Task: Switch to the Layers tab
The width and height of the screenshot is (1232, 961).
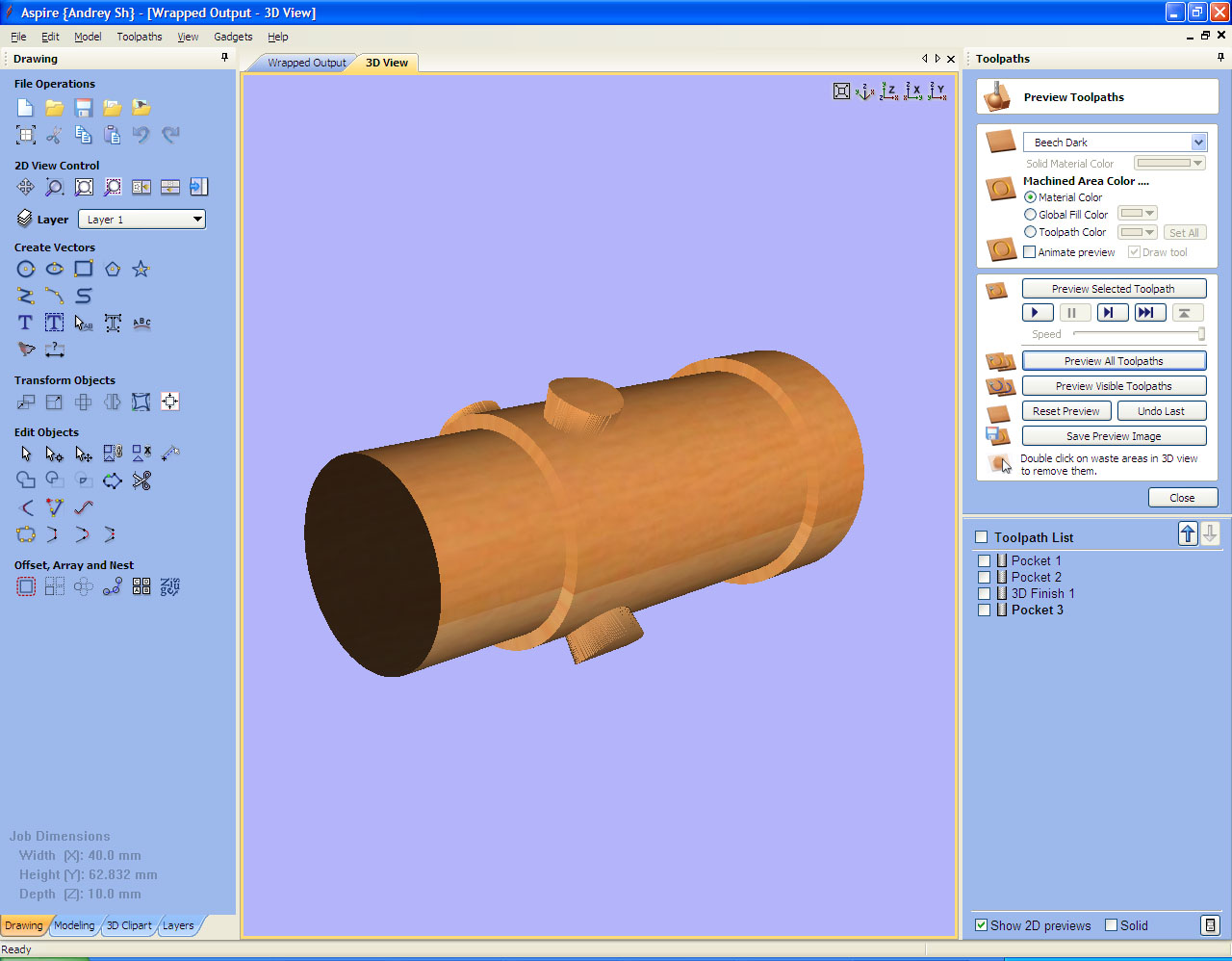Action: [178, 925]
